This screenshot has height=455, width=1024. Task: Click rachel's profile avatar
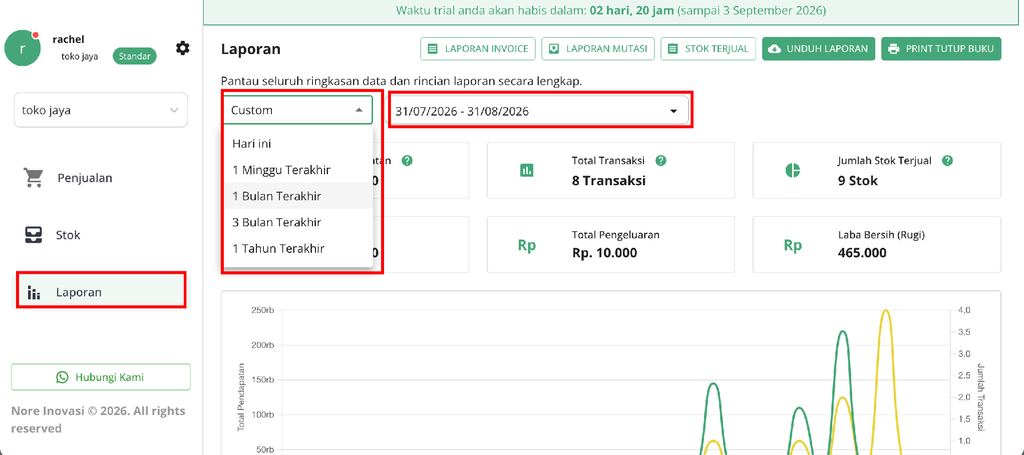(23, 48)
